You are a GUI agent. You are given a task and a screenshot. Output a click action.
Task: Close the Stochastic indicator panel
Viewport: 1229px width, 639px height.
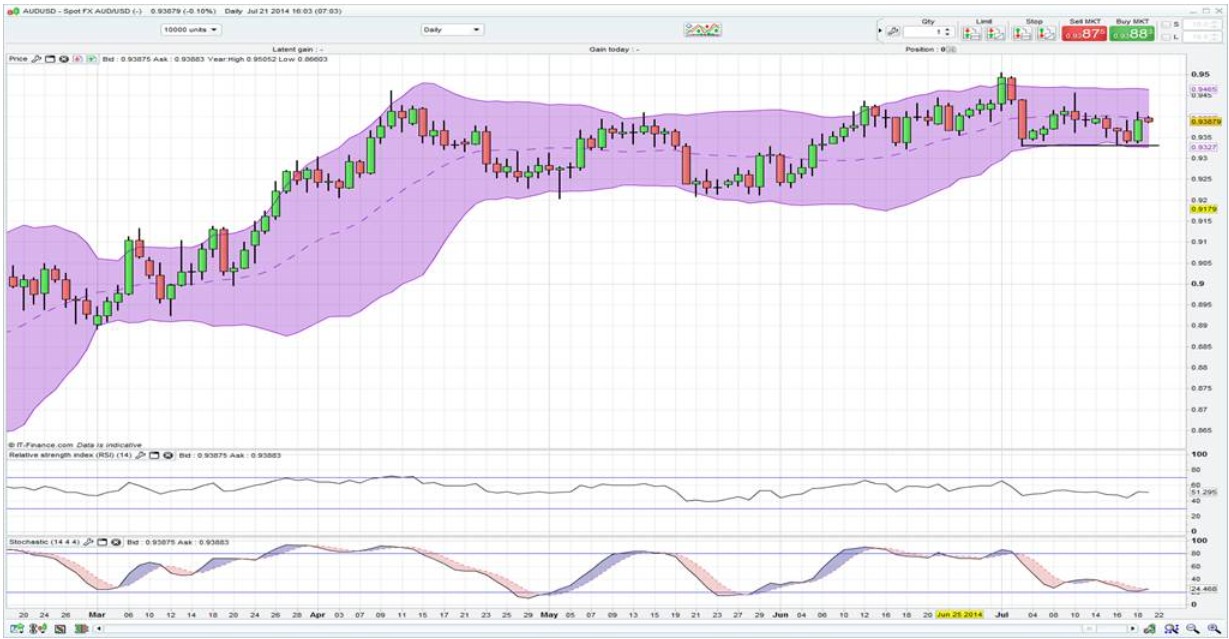(116, 542)
